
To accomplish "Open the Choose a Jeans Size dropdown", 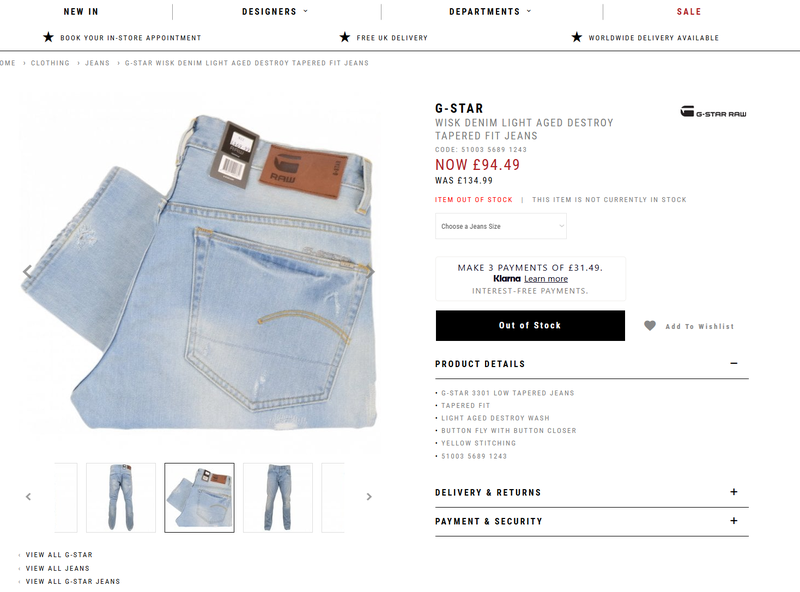I will coord(501,226).
